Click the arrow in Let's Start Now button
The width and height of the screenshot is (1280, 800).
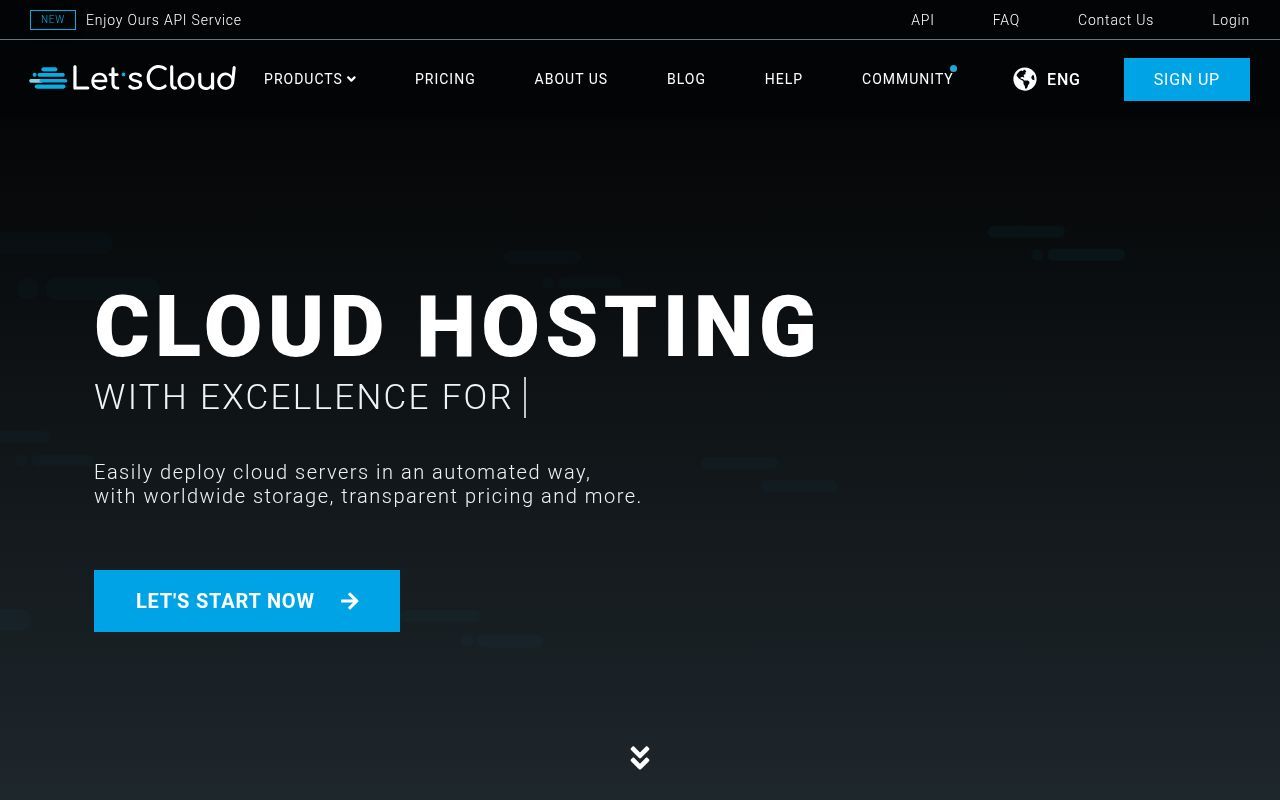[x=349, y=601]
